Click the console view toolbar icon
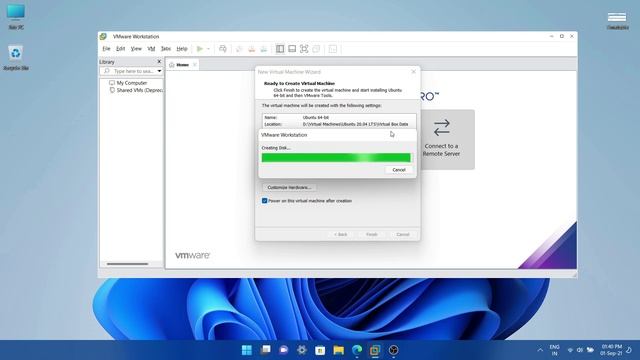The height and width of the screenshot is (360, 640). click(333, 49)
